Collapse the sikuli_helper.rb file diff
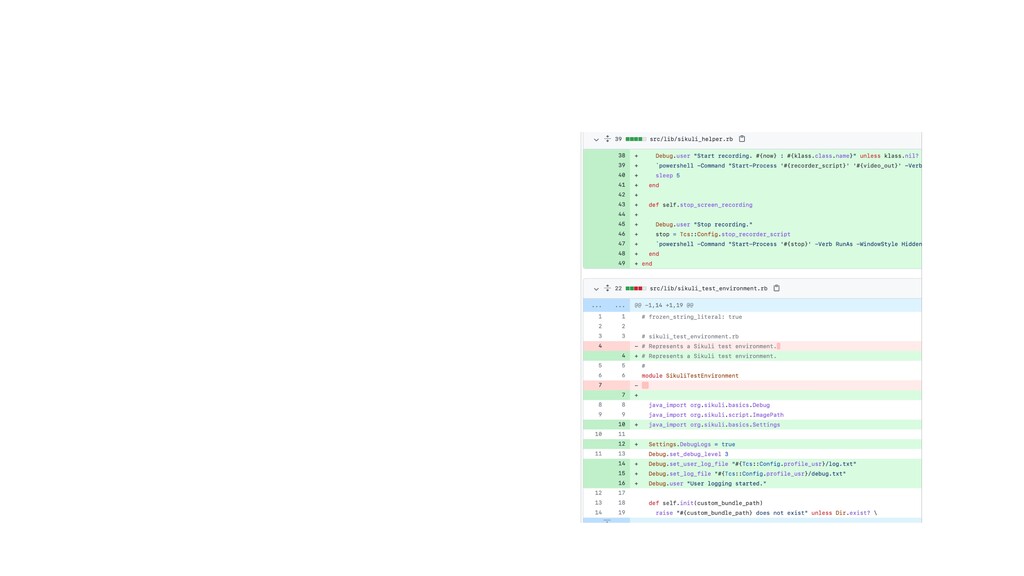 pyautogui.click(x=596, y=139)
